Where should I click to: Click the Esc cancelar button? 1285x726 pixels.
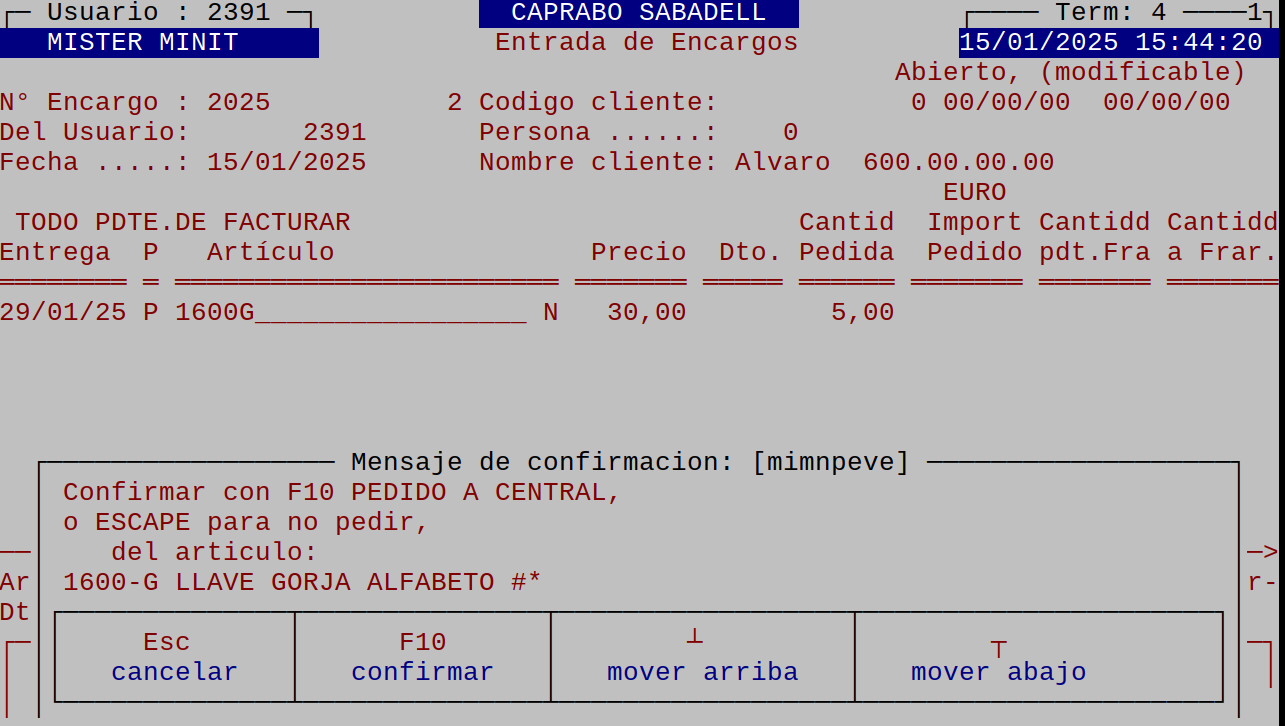coord(172,657)
